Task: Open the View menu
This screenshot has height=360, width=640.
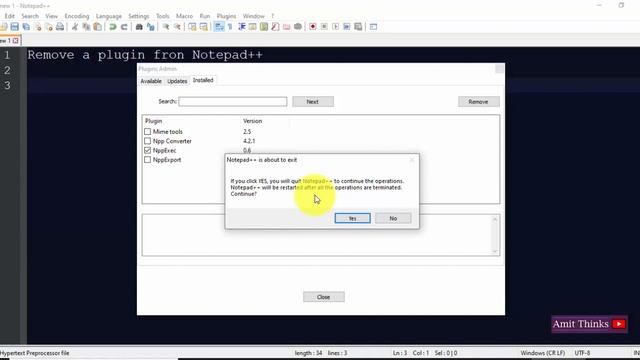Action: coord(51,16)
